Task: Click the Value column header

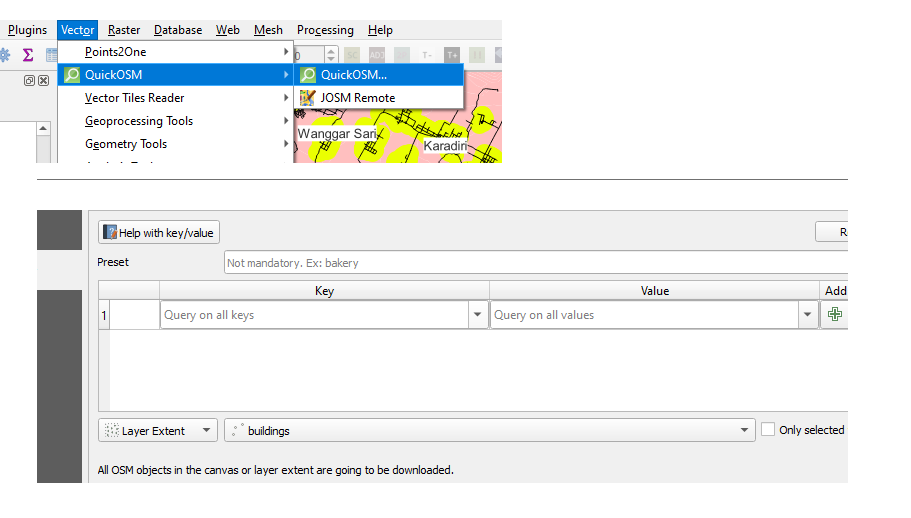Action: [655, 290]
